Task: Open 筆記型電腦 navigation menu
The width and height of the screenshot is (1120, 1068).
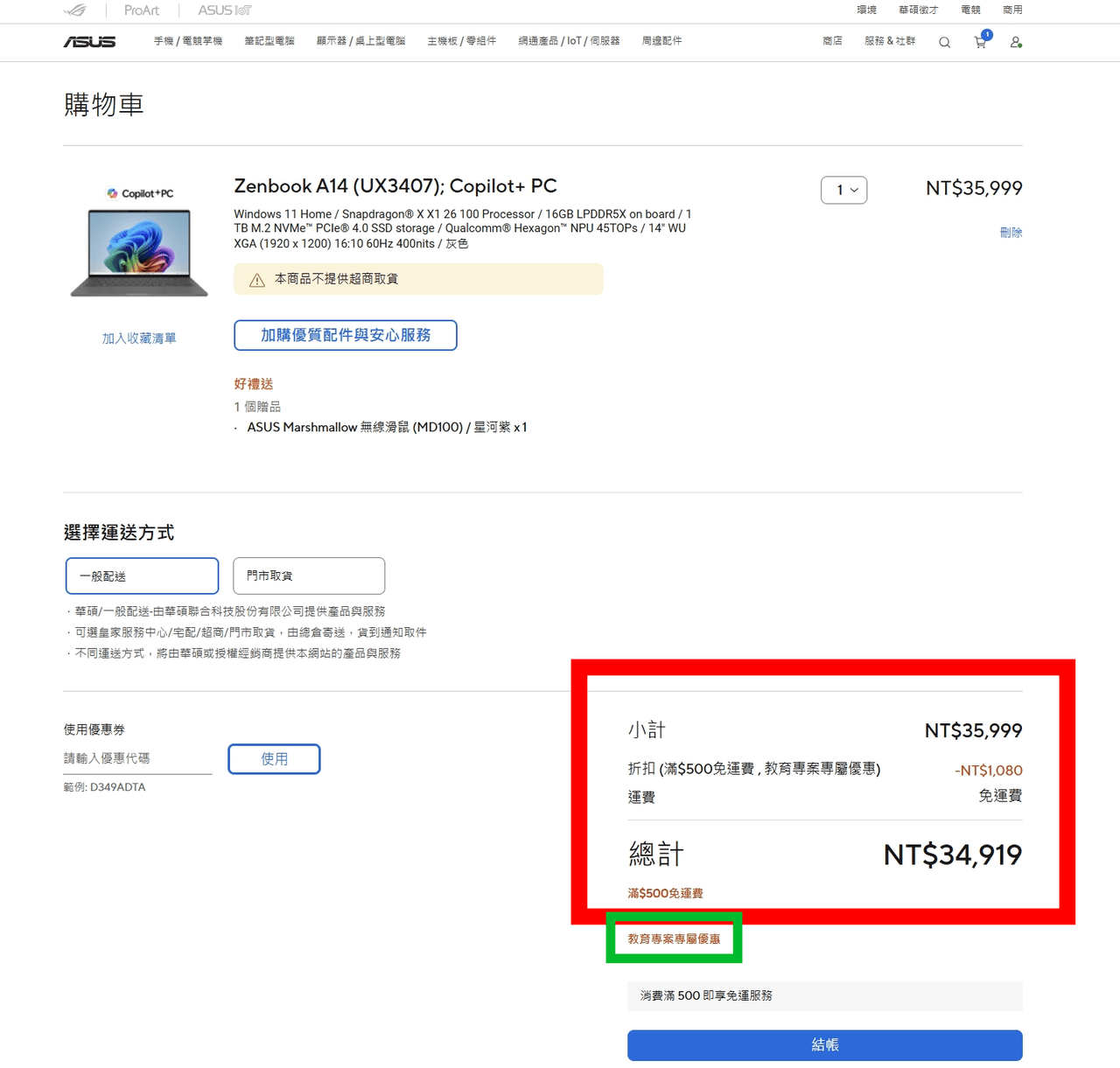Action: (x=269, y=41)
